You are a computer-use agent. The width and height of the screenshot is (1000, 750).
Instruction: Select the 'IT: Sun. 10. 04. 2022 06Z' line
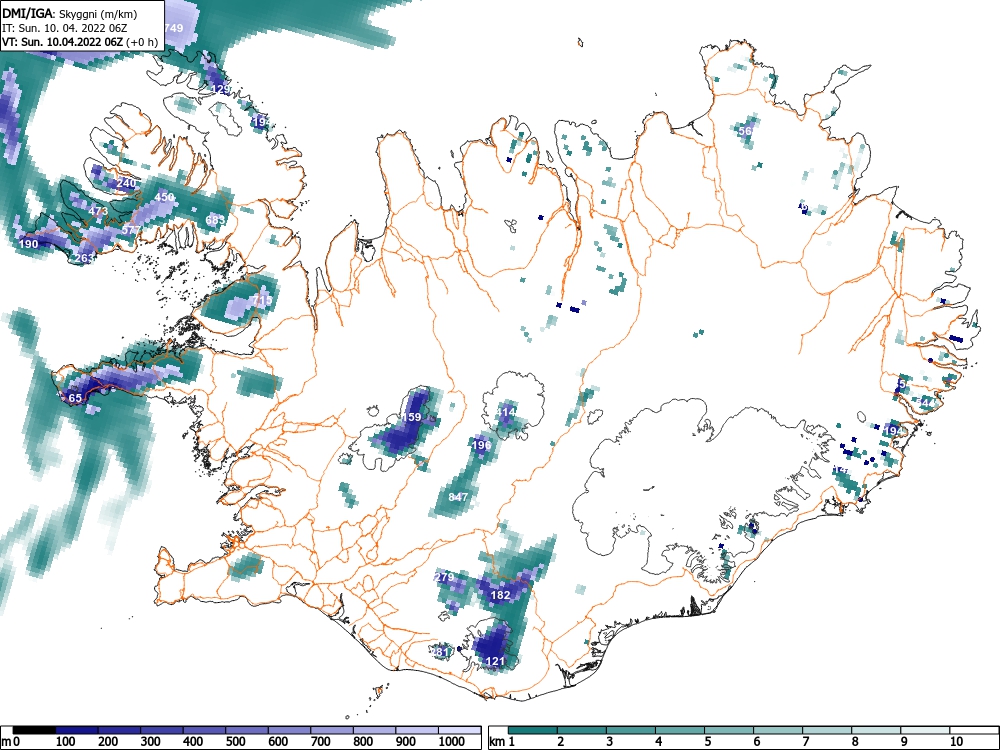point(65,28)
